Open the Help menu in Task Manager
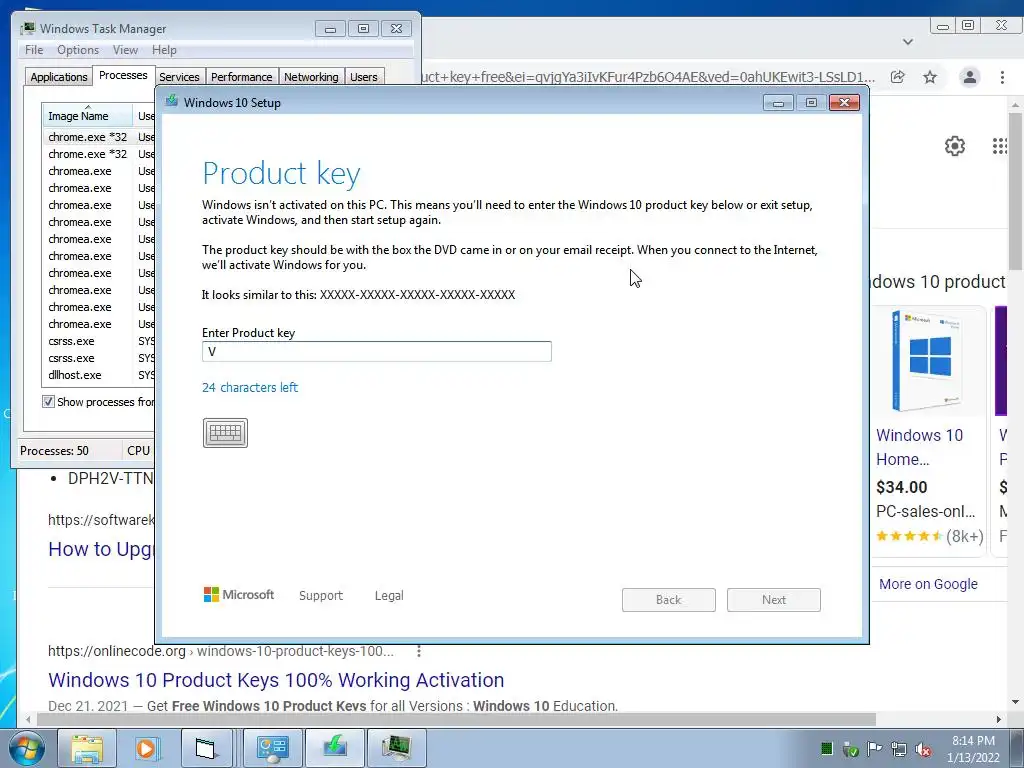Image resolution: width=1024 pixels, height=768 pixels. pyautogui.click(x=164, y=50)
